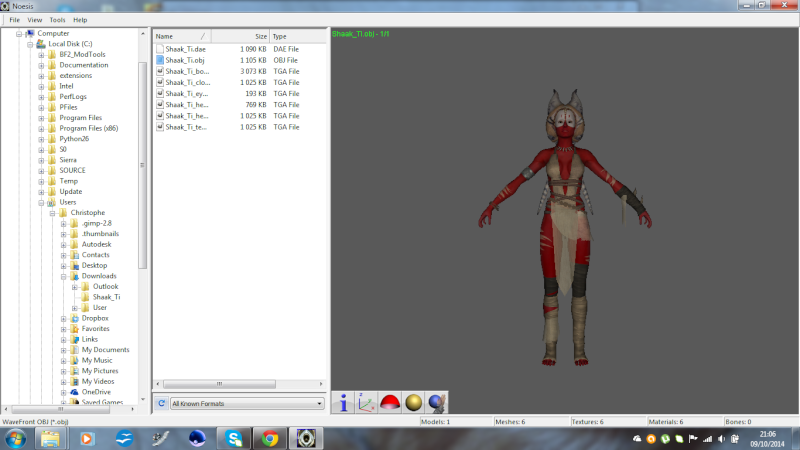
Task: Click the network signal tray icon
Action: [708, 439]
